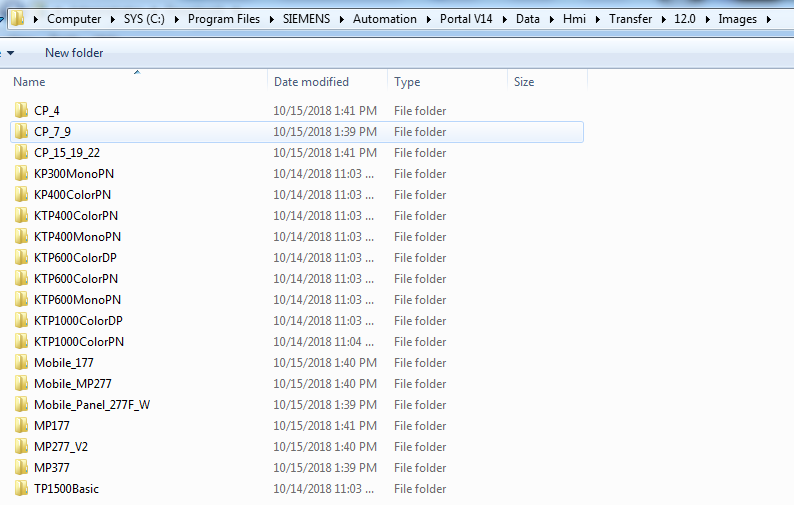Click the CP_4 folder icon
Screen dimensions: 794x505
[21, 110]
